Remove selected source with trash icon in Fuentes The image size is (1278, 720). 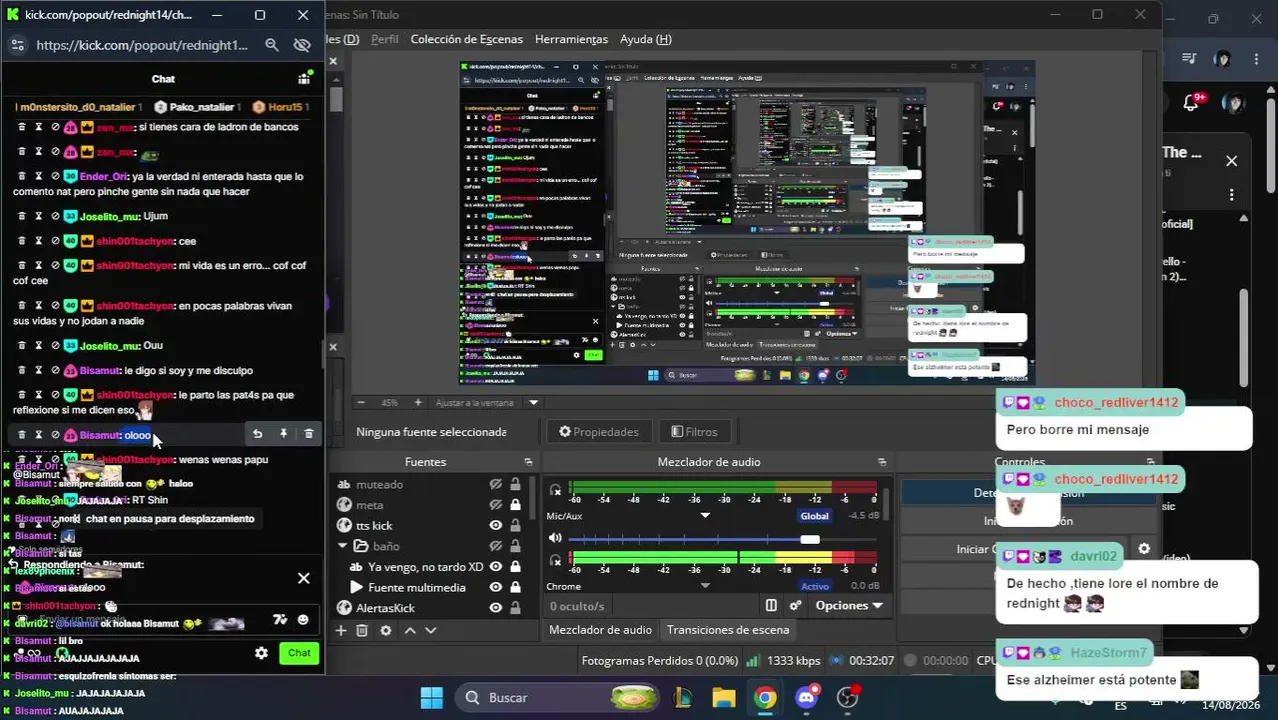(362, 630)
